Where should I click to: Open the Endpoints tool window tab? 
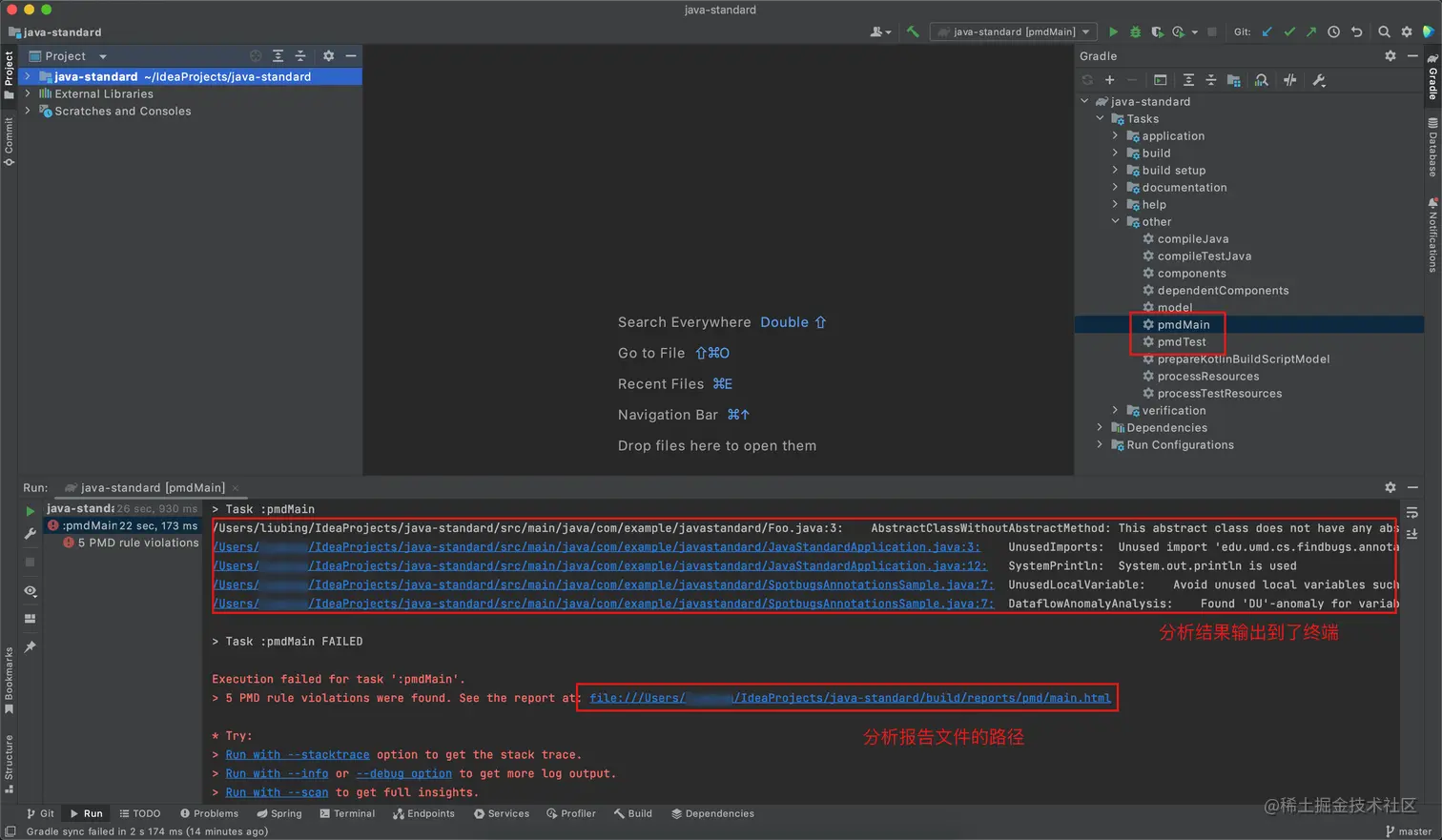[423, 813]
